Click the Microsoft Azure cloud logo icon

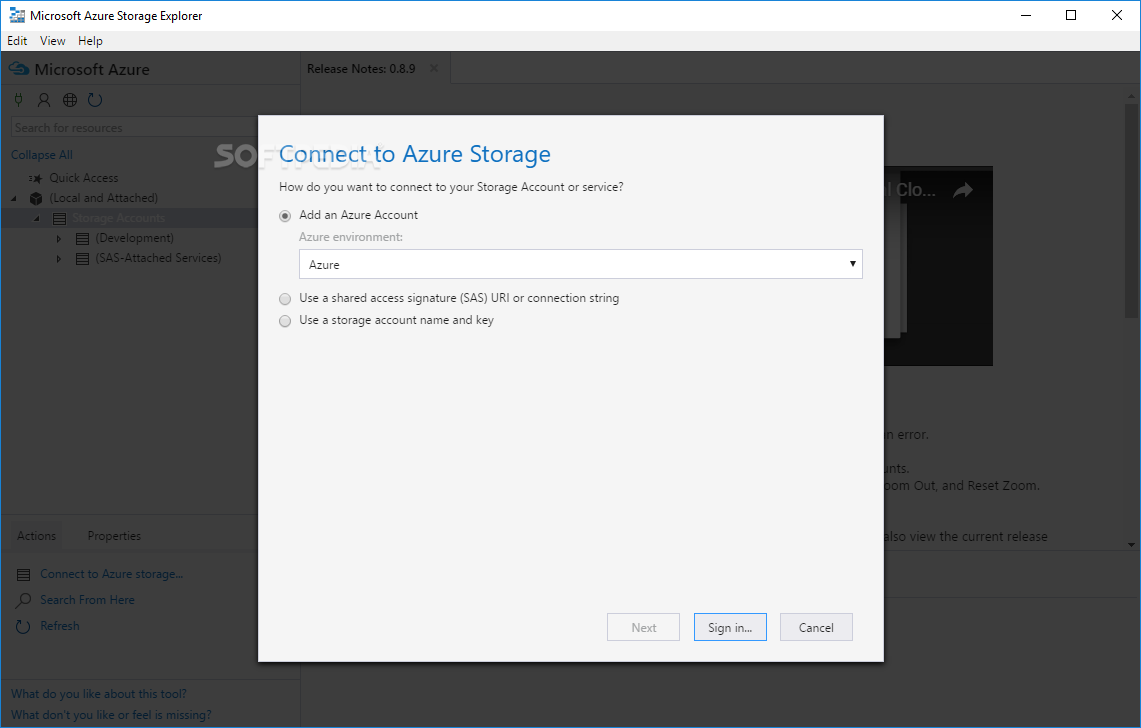(x=19, y=69)
